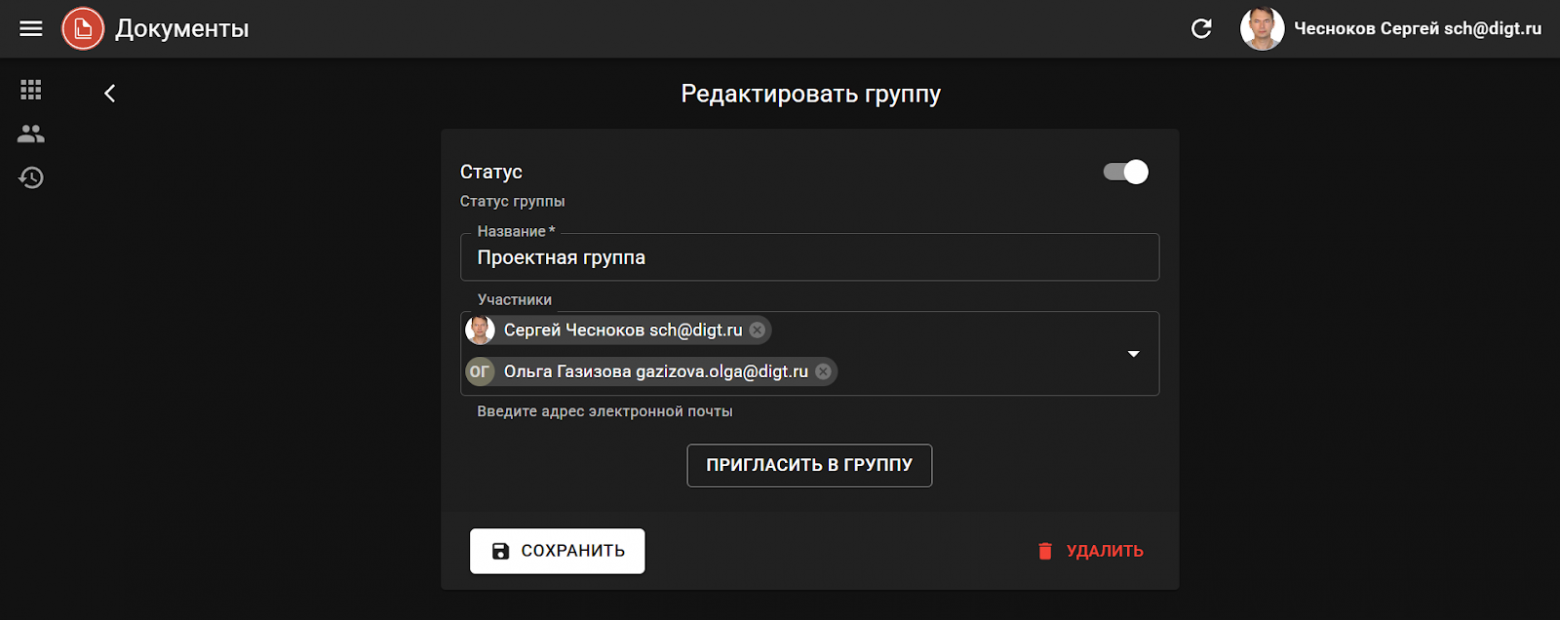Click УДАЛИТЬ to delete the group
Screen dimensions: 1560x620
click(1101, 550)
